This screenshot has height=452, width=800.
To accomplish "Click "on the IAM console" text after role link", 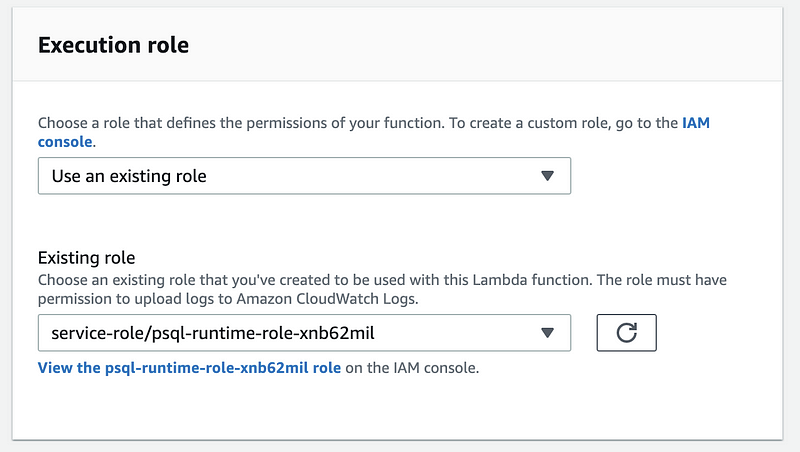I will click(x=412, y=368).
